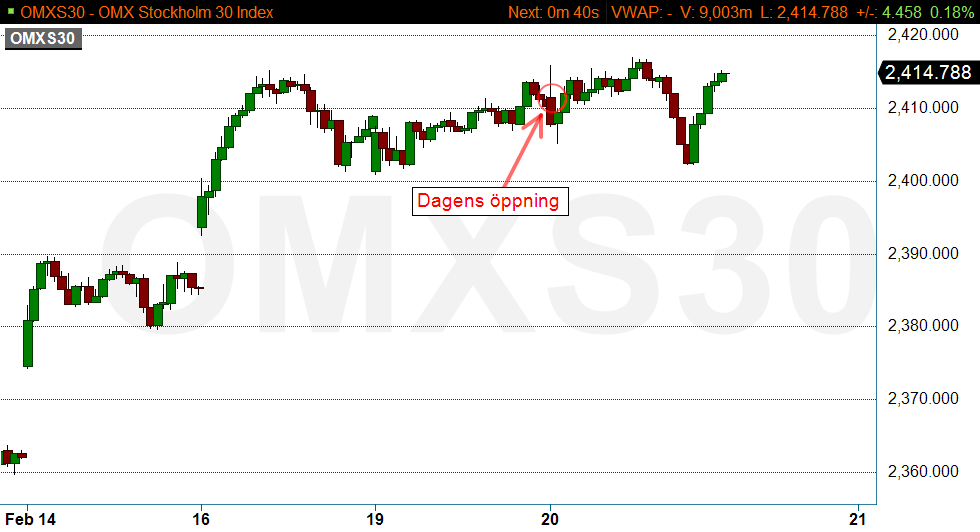Click the percent change '0.18%'
This screenshot has width=980, height=532.
point(952,12)
